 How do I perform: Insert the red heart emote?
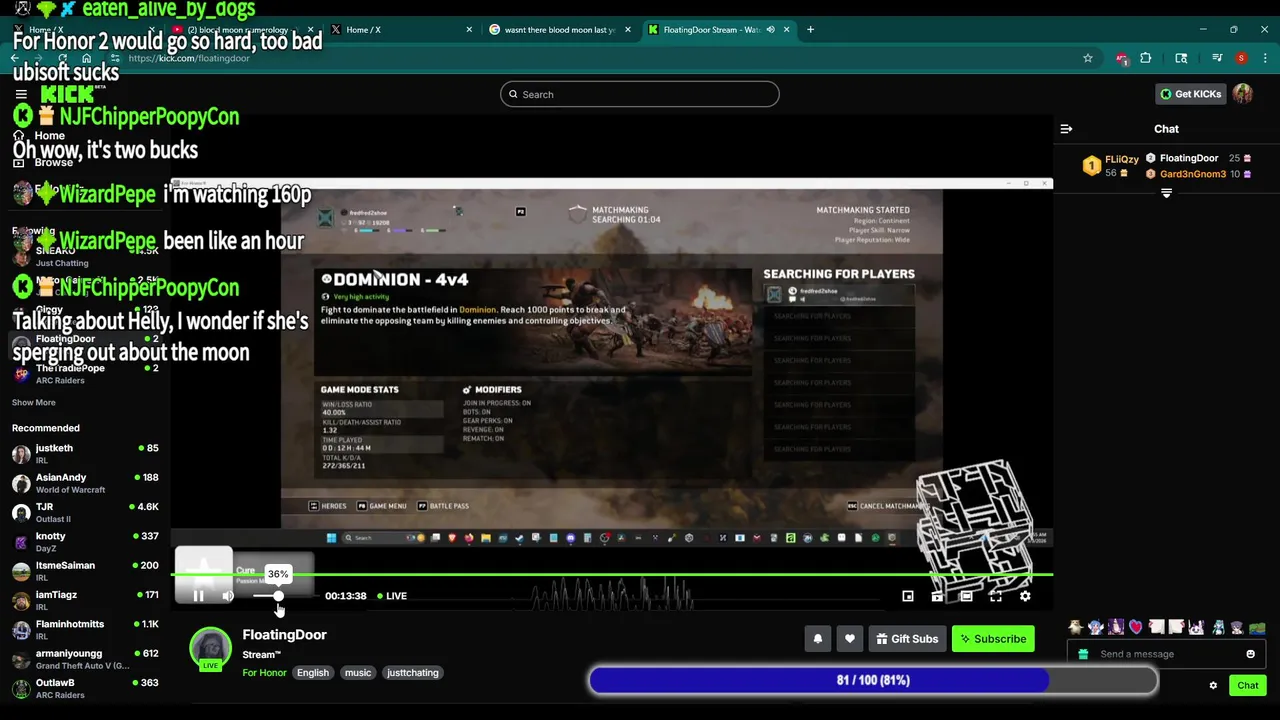pyautogui.click(x=1136, y=628)
